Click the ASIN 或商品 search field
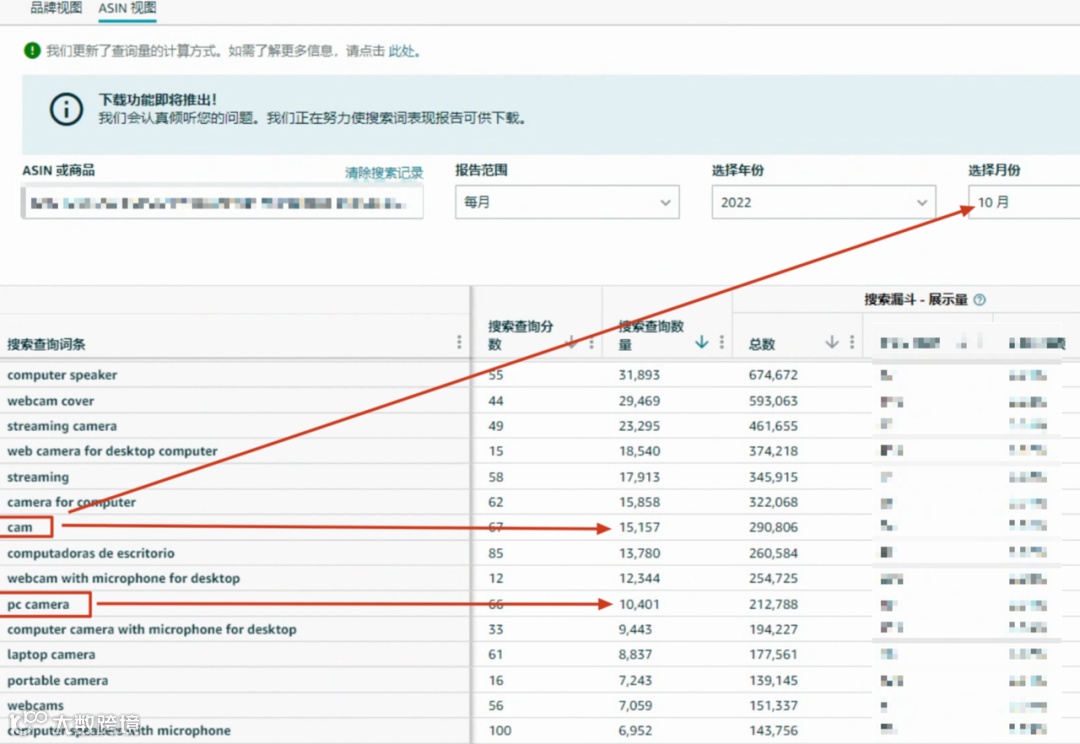Viewport: 1080px width, 744px height. (222, 203)
